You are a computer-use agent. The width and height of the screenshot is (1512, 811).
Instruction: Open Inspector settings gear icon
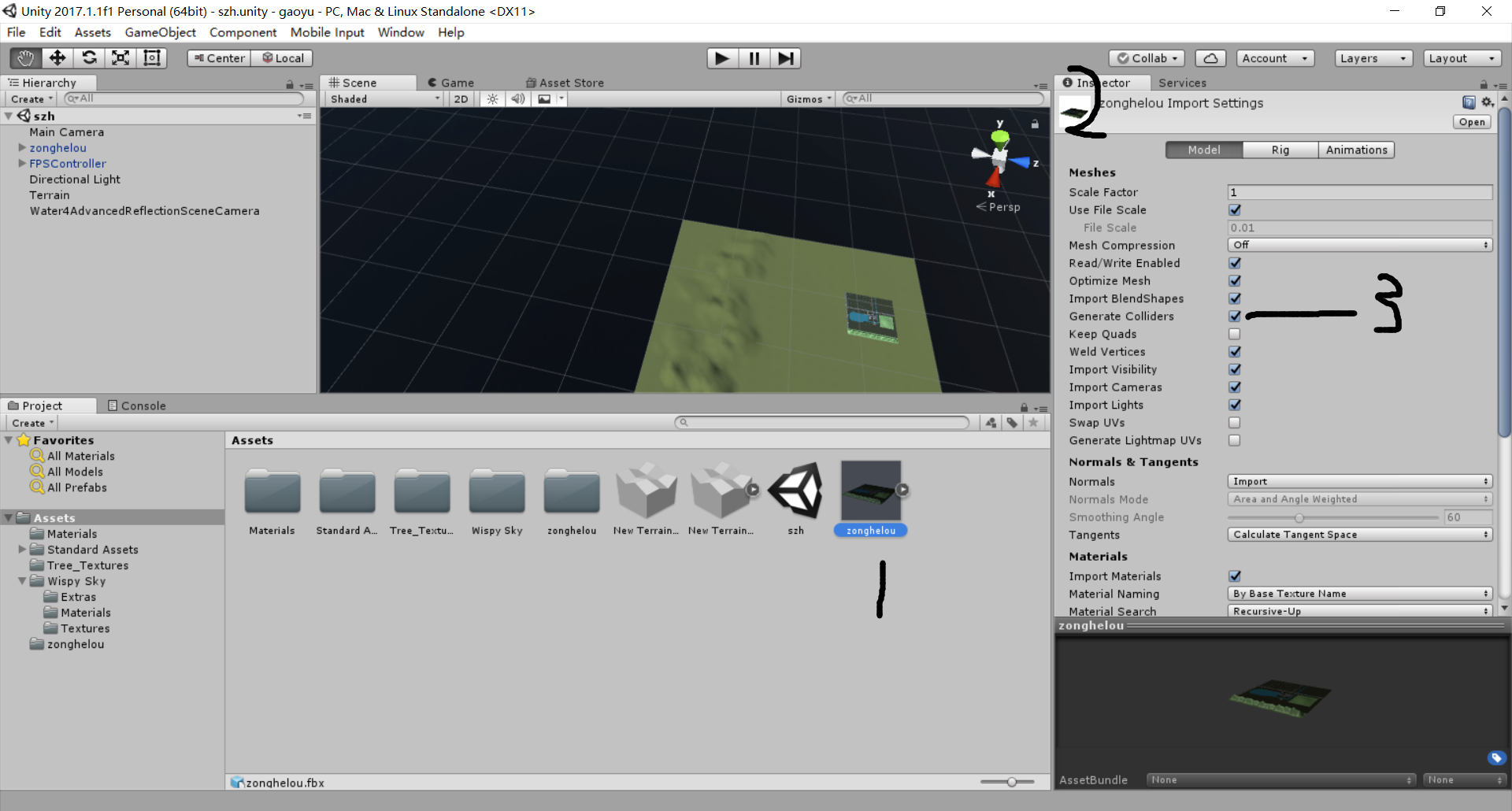point(1488,102)
